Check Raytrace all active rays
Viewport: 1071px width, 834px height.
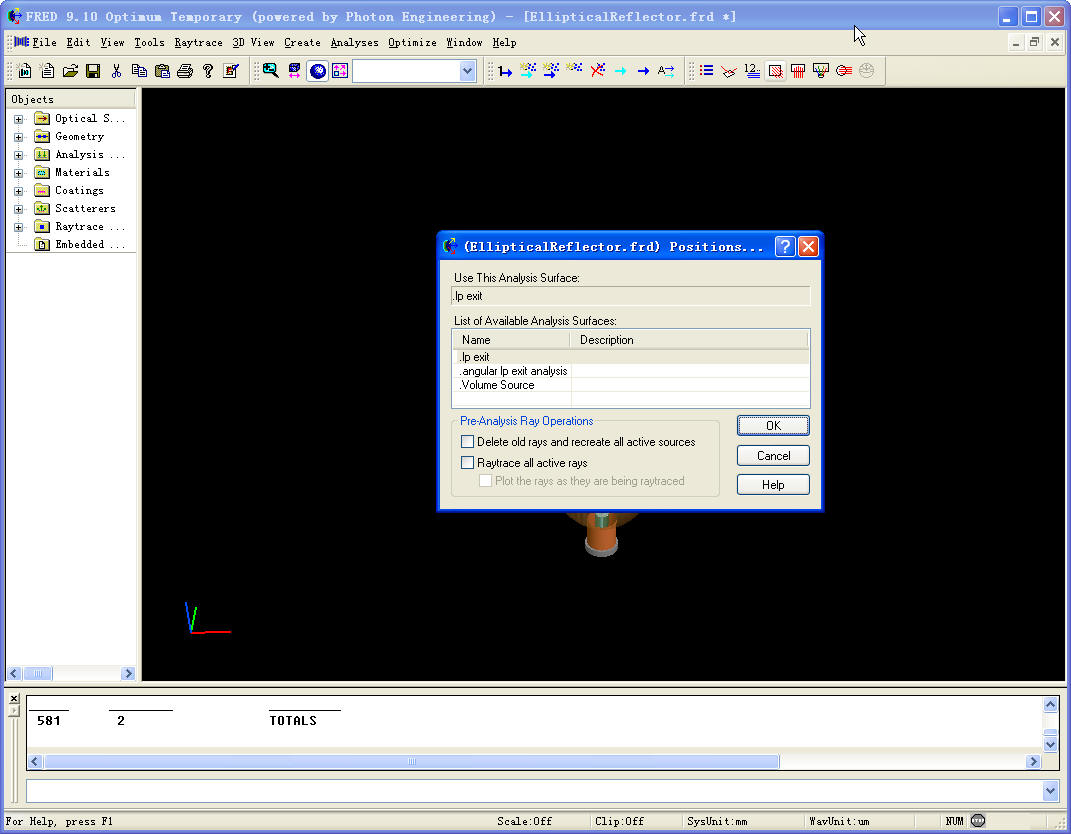pyautogui.click(x=467, y=462)
